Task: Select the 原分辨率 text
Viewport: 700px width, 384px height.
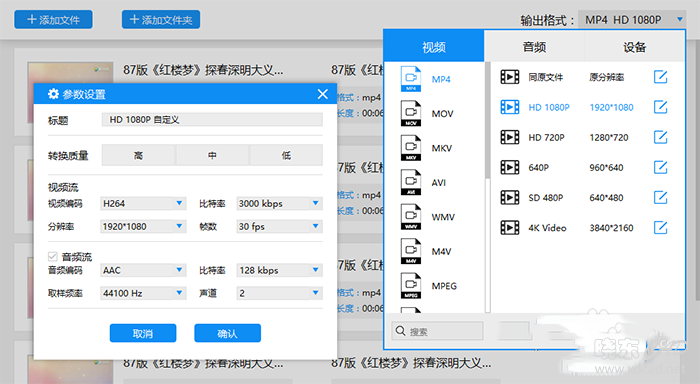Action: click(607, 77)
